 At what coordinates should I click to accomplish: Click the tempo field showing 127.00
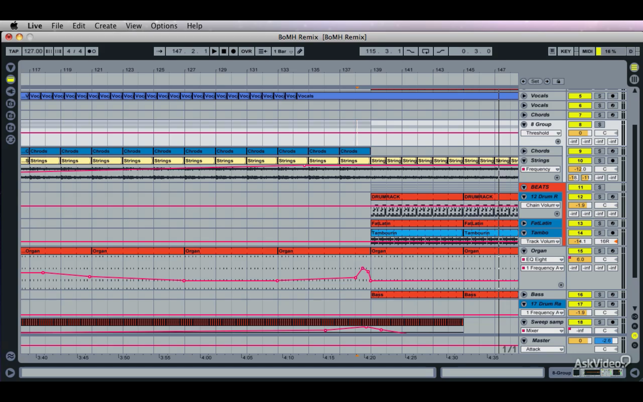click(x=33, y=51)
